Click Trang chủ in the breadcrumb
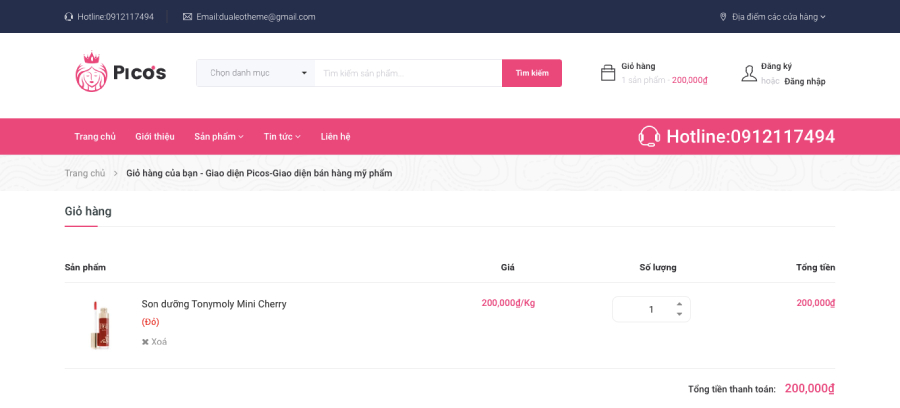 click(x=85, y=173)
